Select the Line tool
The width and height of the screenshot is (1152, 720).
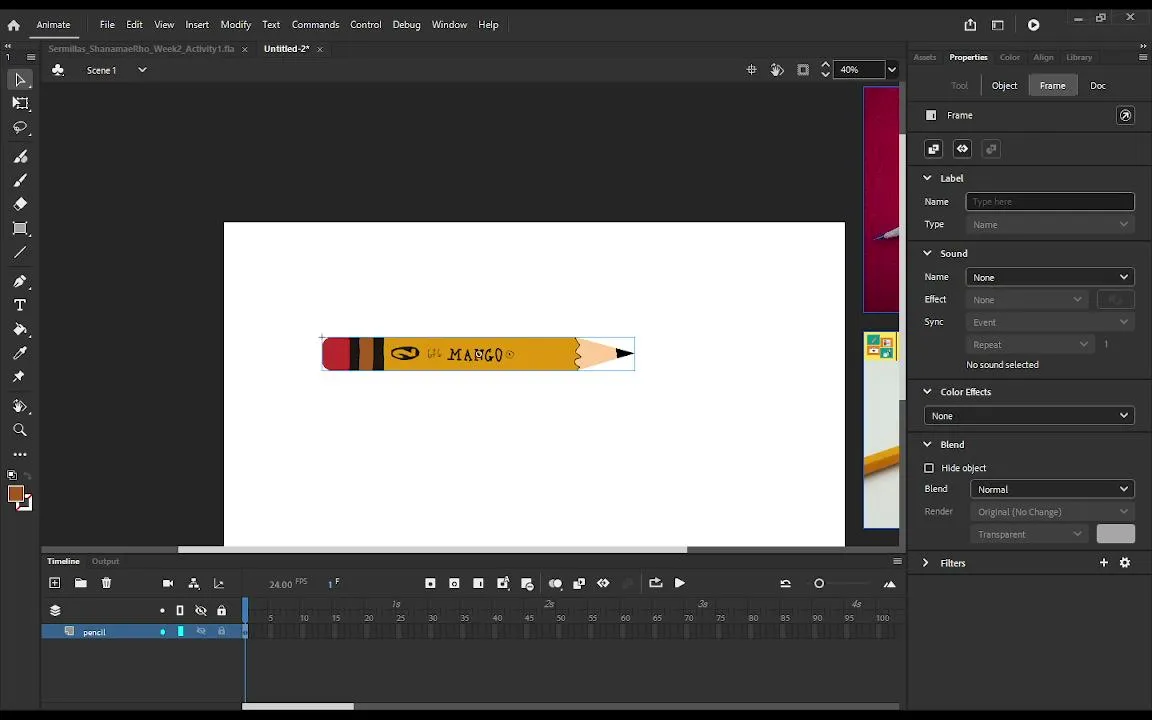(20, 253)
